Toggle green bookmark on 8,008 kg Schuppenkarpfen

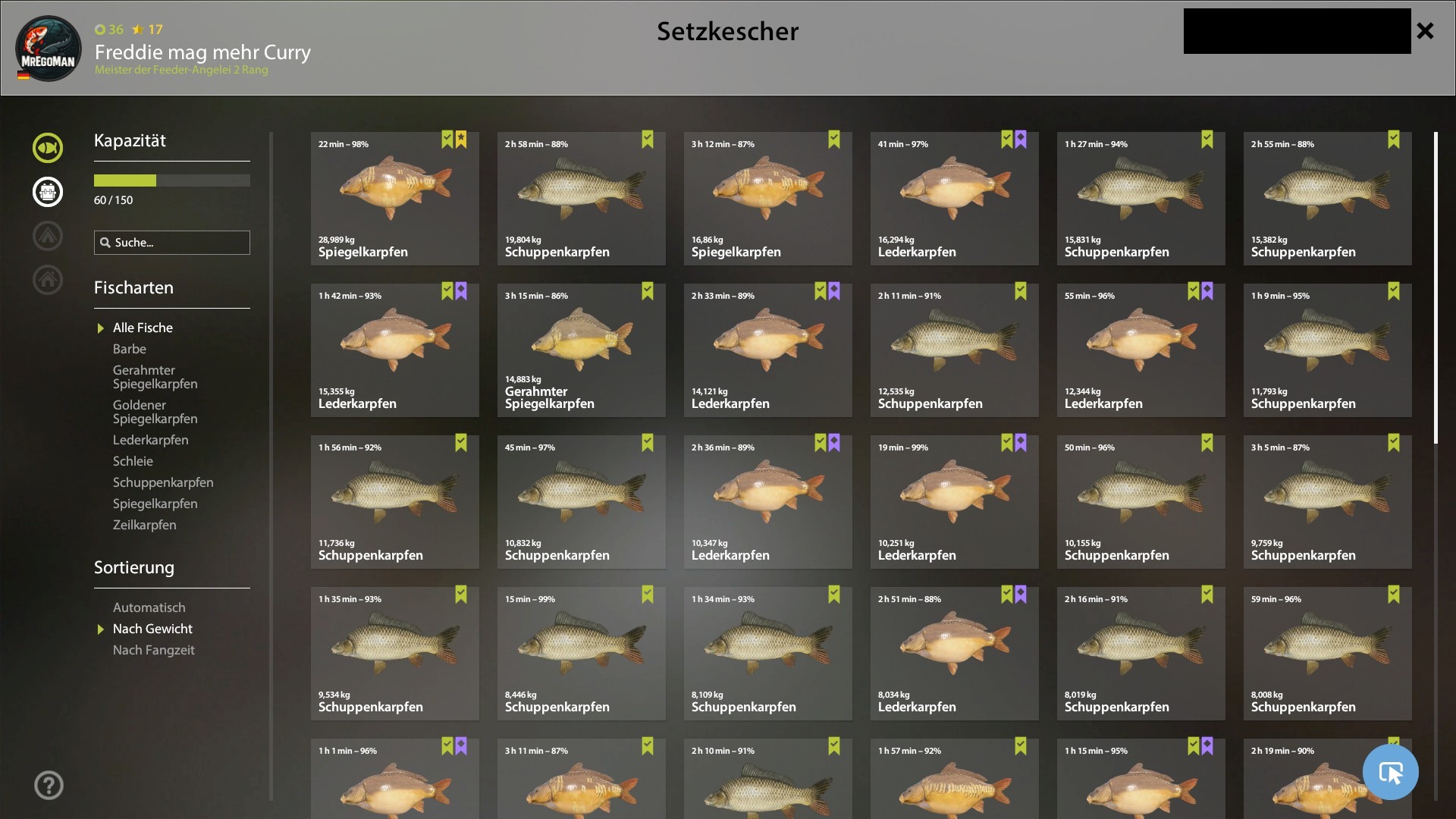1394,595
